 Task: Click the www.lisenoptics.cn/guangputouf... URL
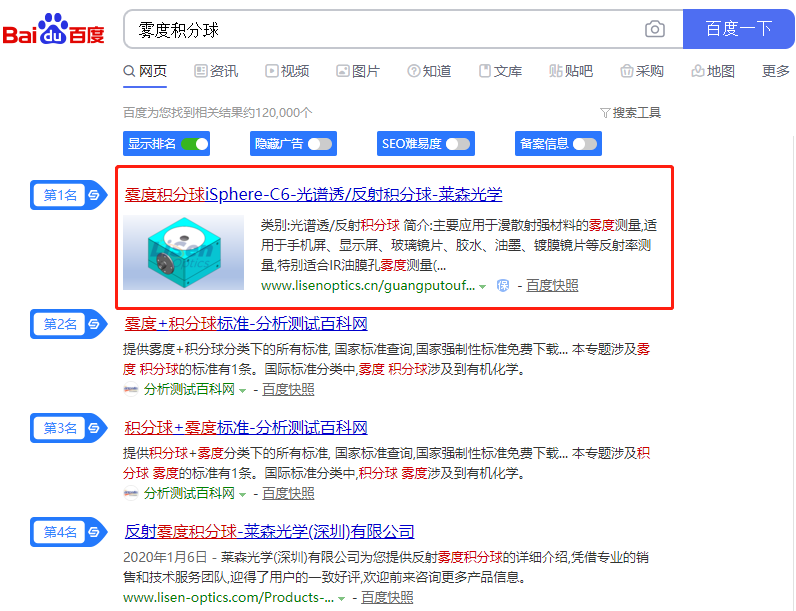pos(368,286)
